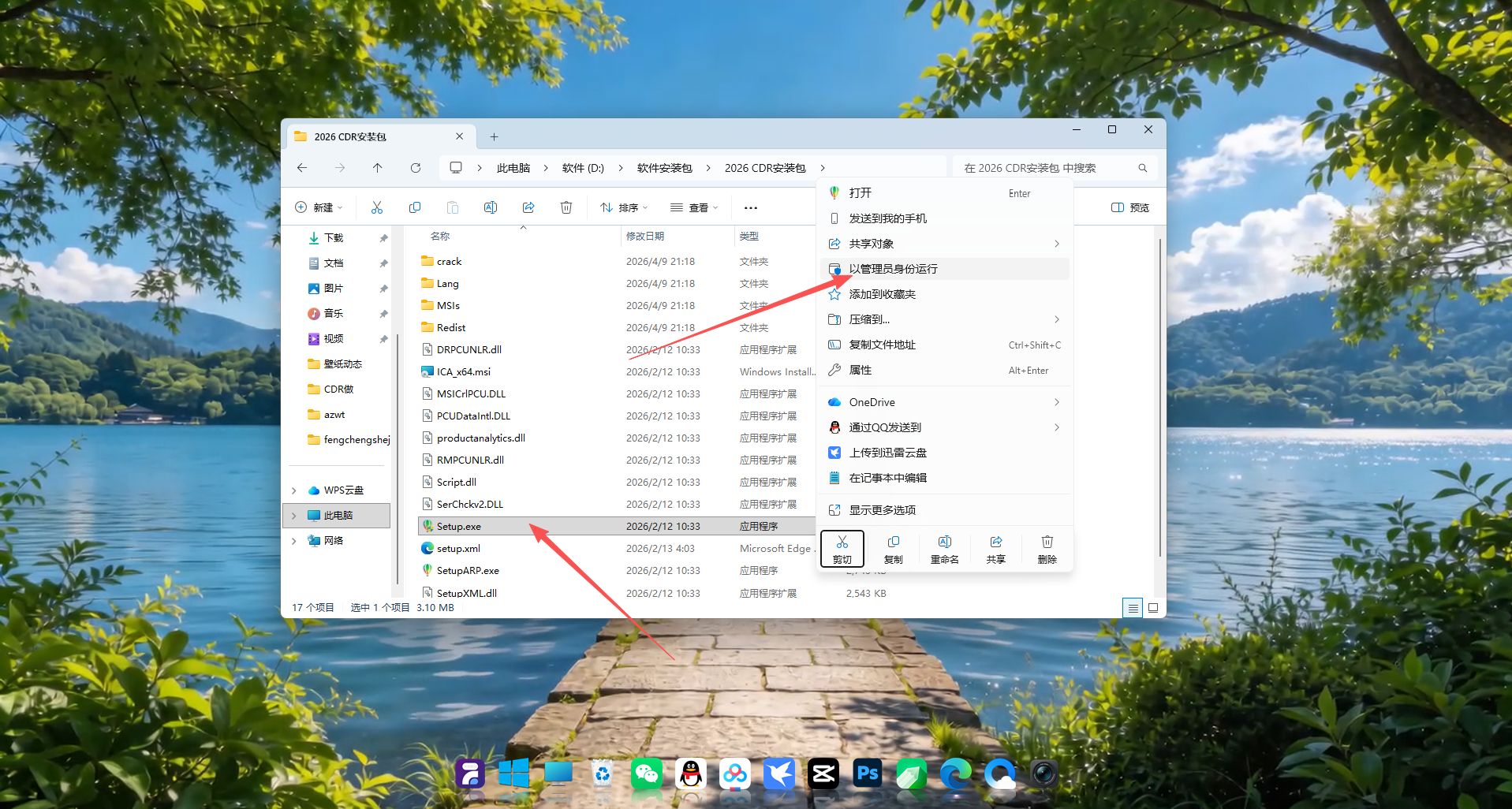
Task: Open the 下载 folder in the navigation pane
Action: 334,238
